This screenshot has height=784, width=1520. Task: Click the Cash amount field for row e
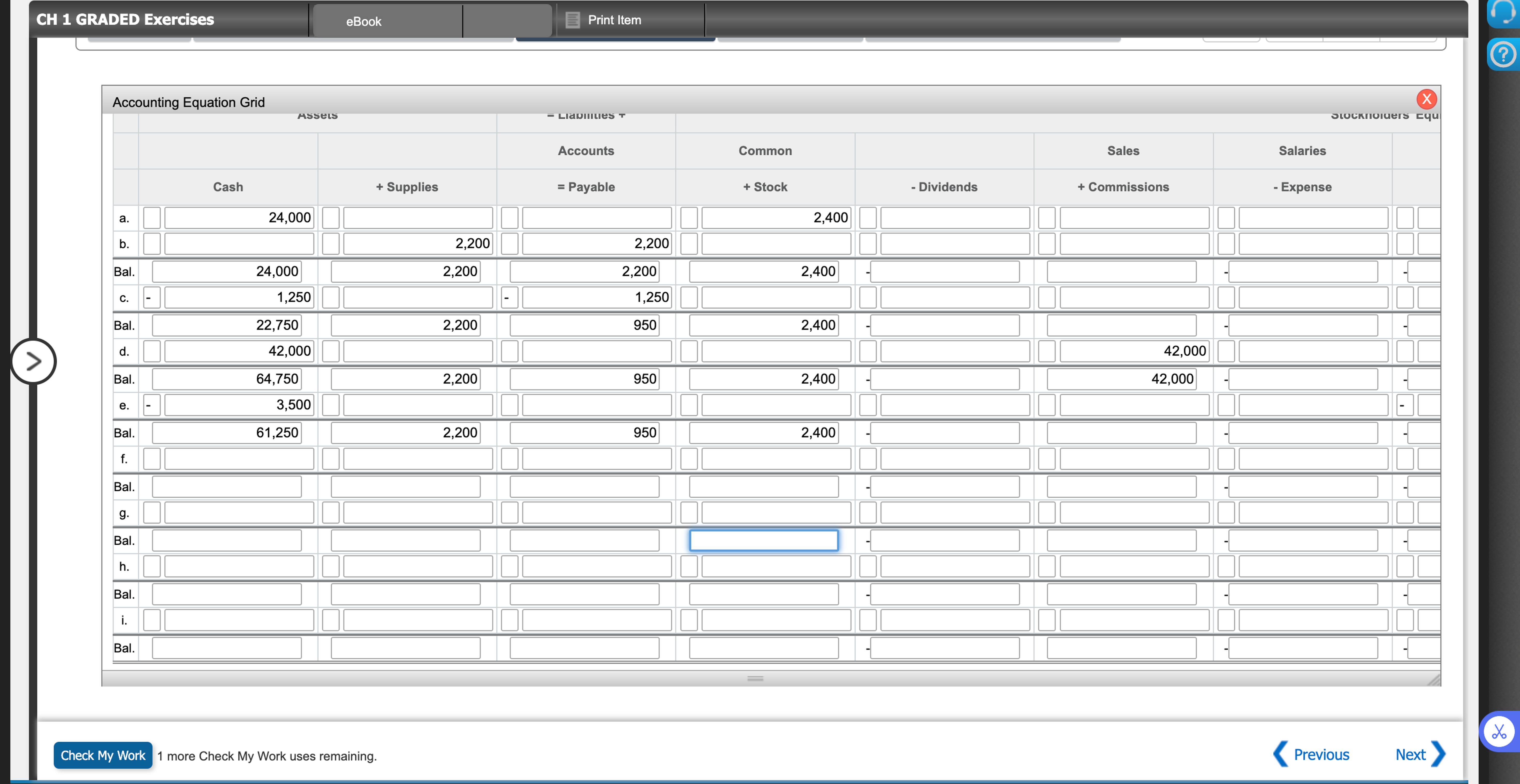coord(239,405)
